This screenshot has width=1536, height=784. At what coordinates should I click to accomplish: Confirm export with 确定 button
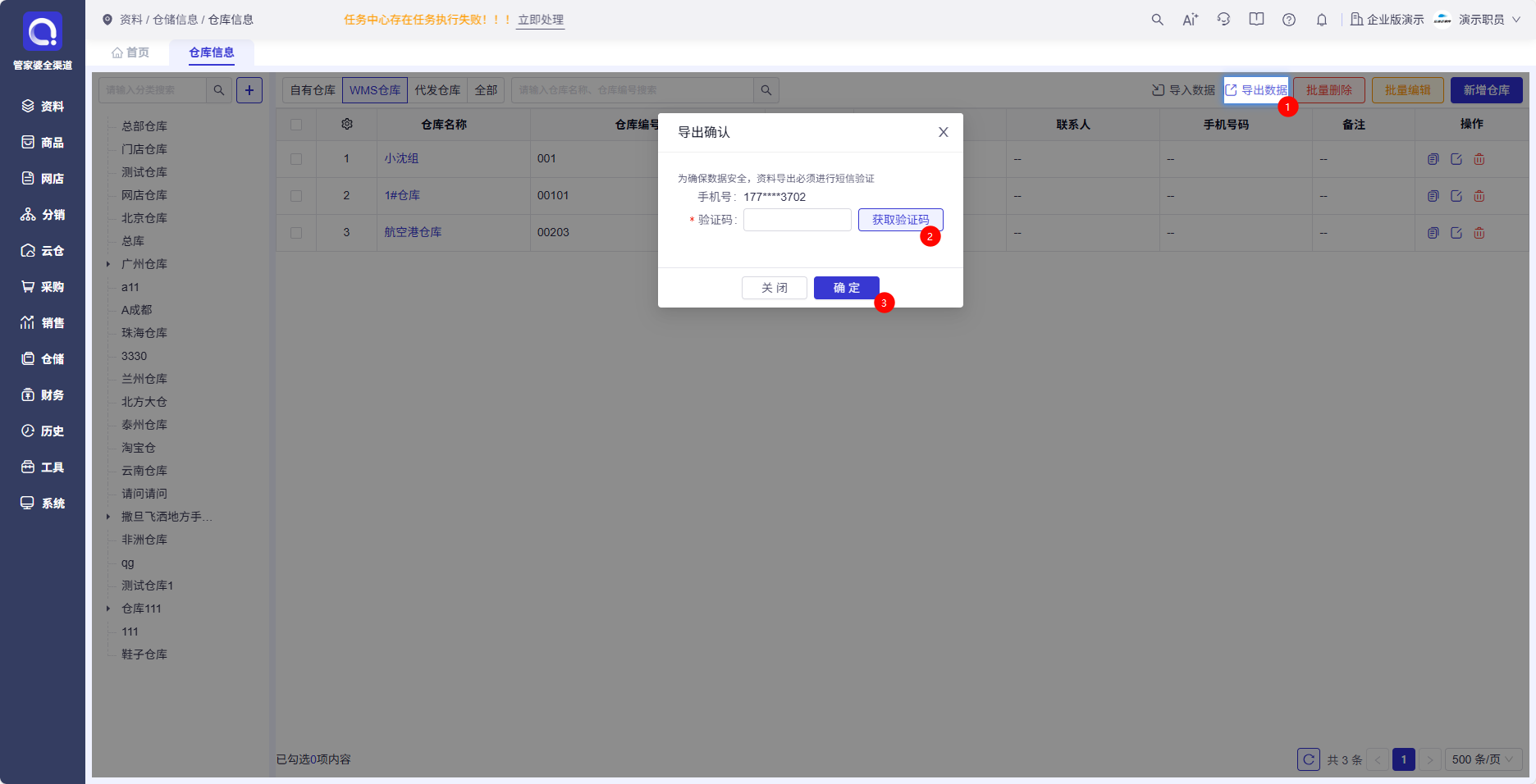[847, 288]
